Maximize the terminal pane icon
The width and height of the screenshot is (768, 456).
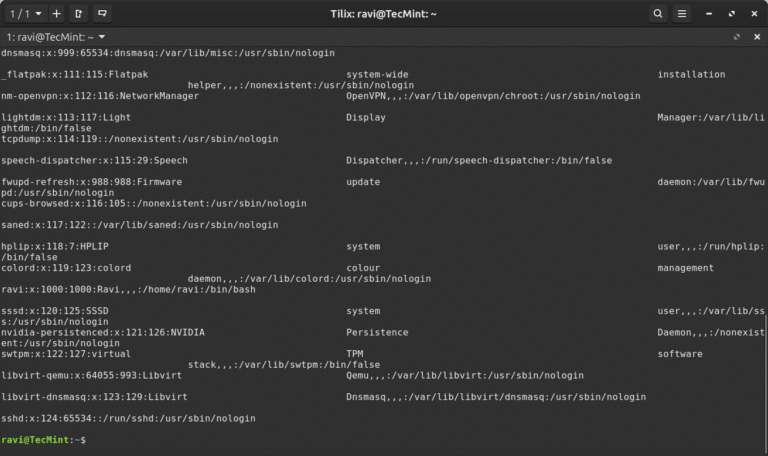737,37
